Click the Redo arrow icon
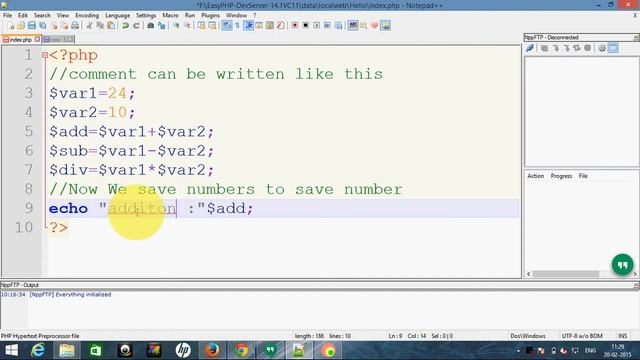This screenshot has width=640, height=360. coord(136,26)
